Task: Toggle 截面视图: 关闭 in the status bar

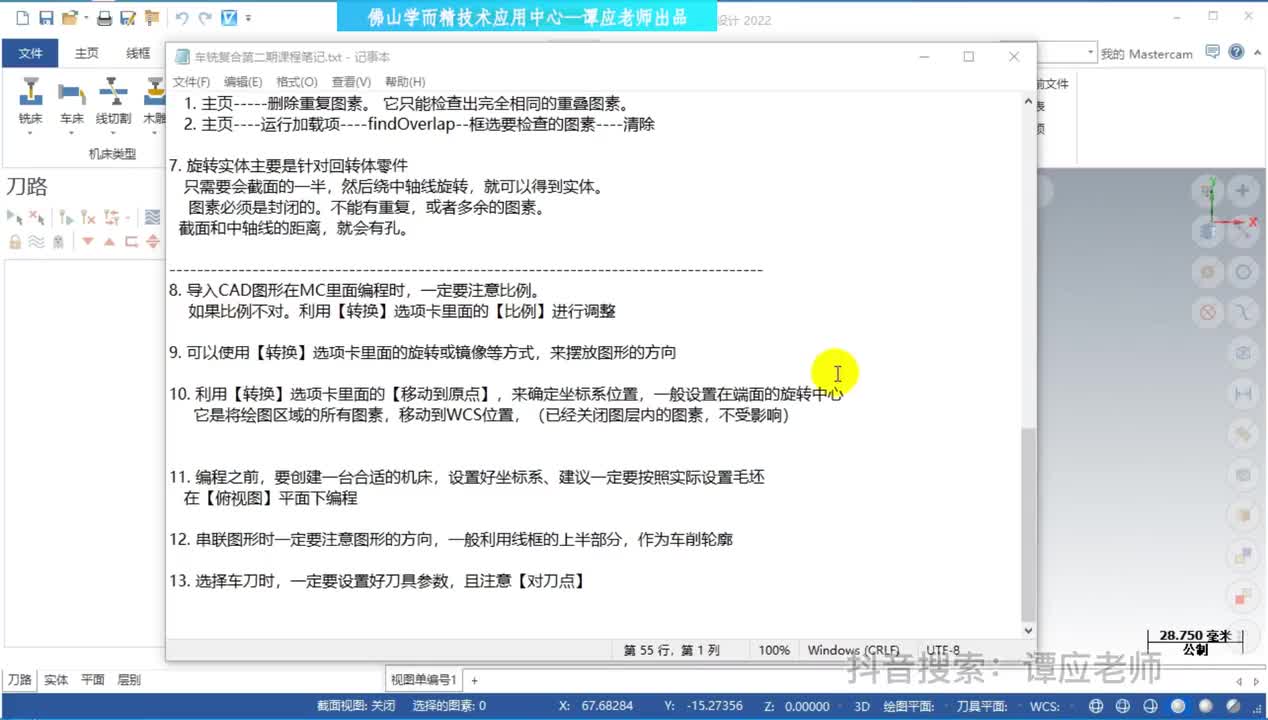Action: [x=356, y=706]
